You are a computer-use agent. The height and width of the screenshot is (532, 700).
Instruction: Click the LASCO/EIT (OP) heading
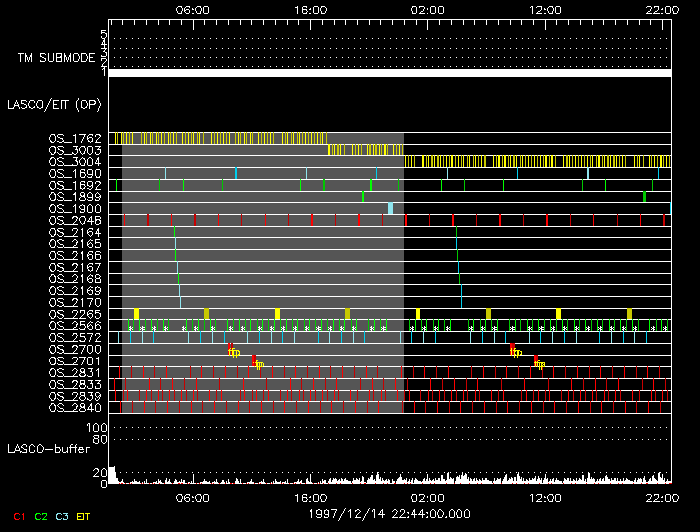(56, 103)
